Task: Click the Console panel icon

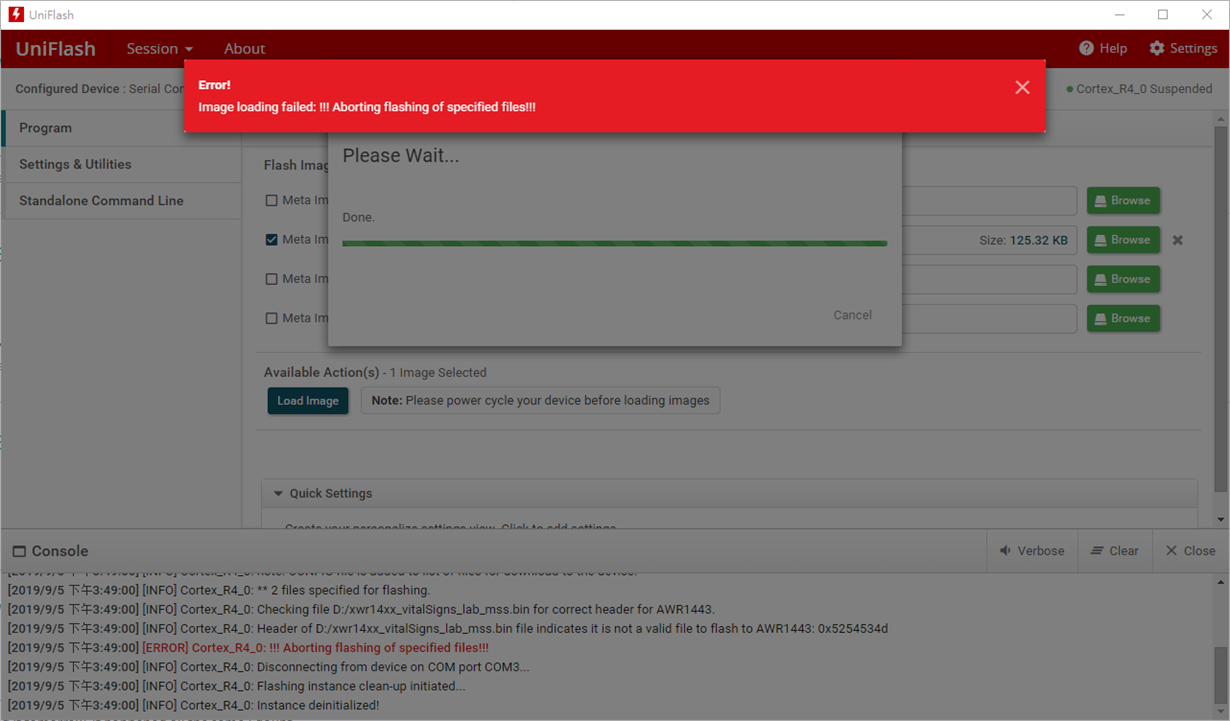Action: click(18, 552)
